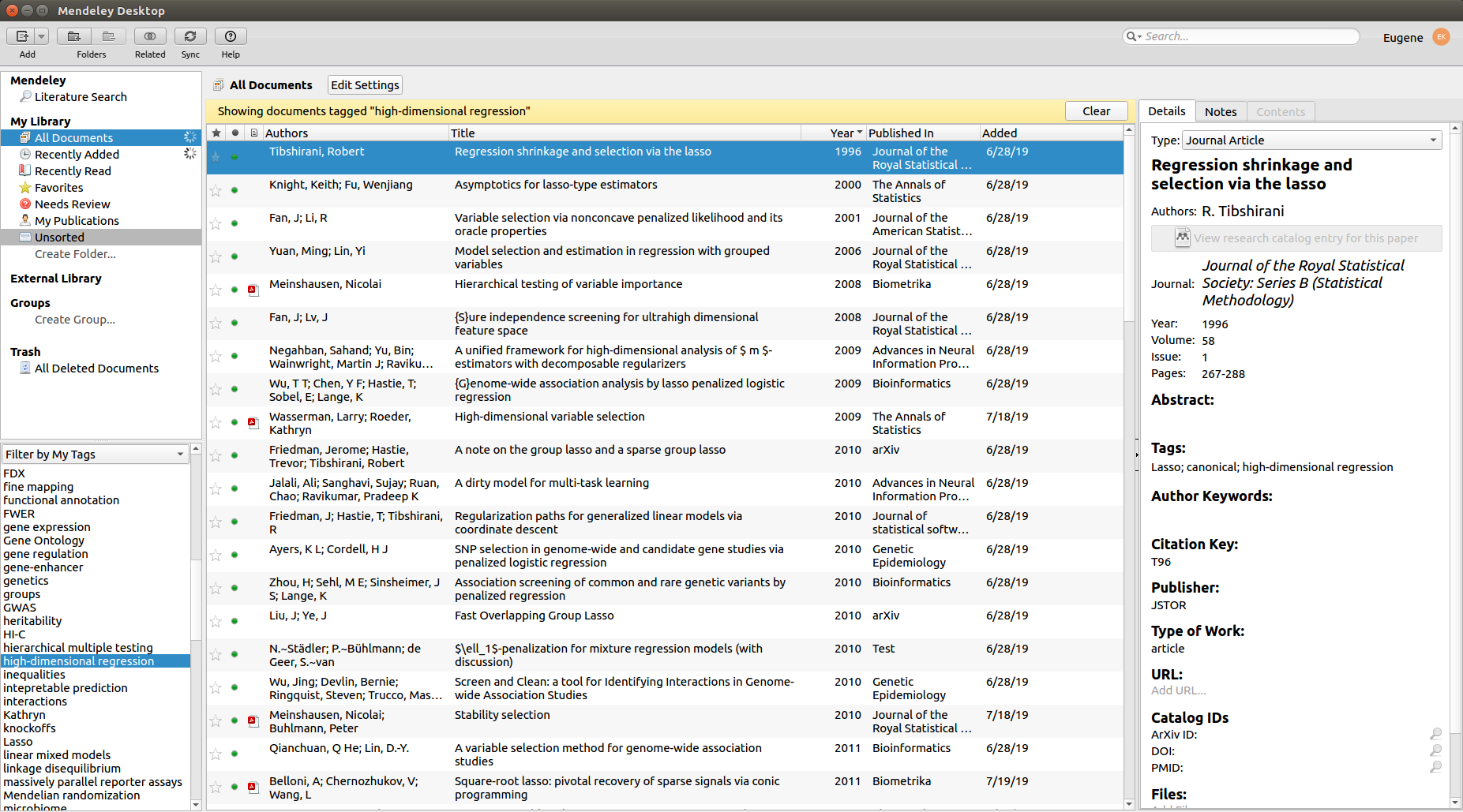Star the Tibshirani lasso paper as favorite
Screen dimensions: 1463x812
[x=216, y=157]
